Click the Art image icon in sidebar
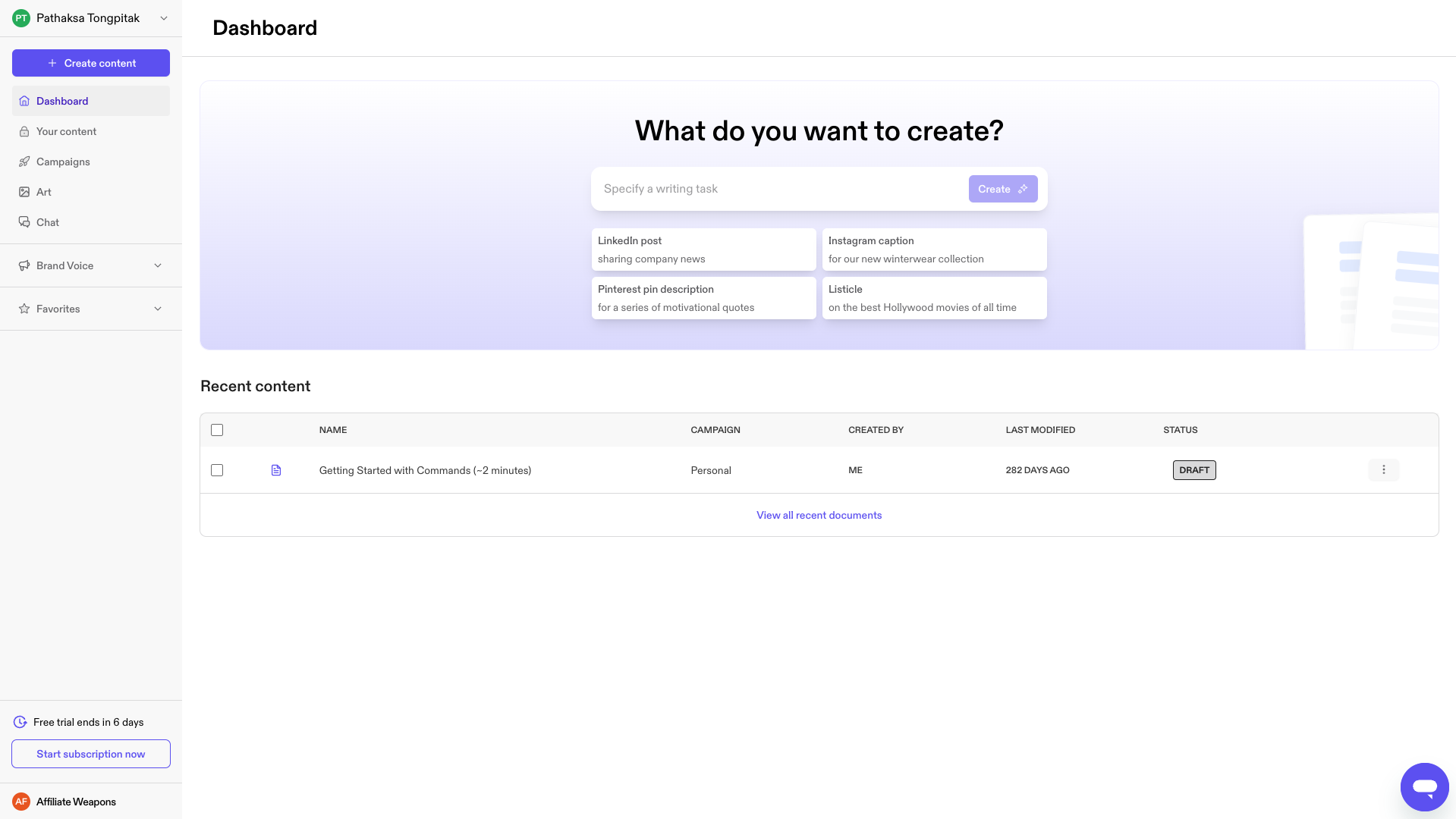The width and height of the screenshot is (1456, 819). coord(24,192)
